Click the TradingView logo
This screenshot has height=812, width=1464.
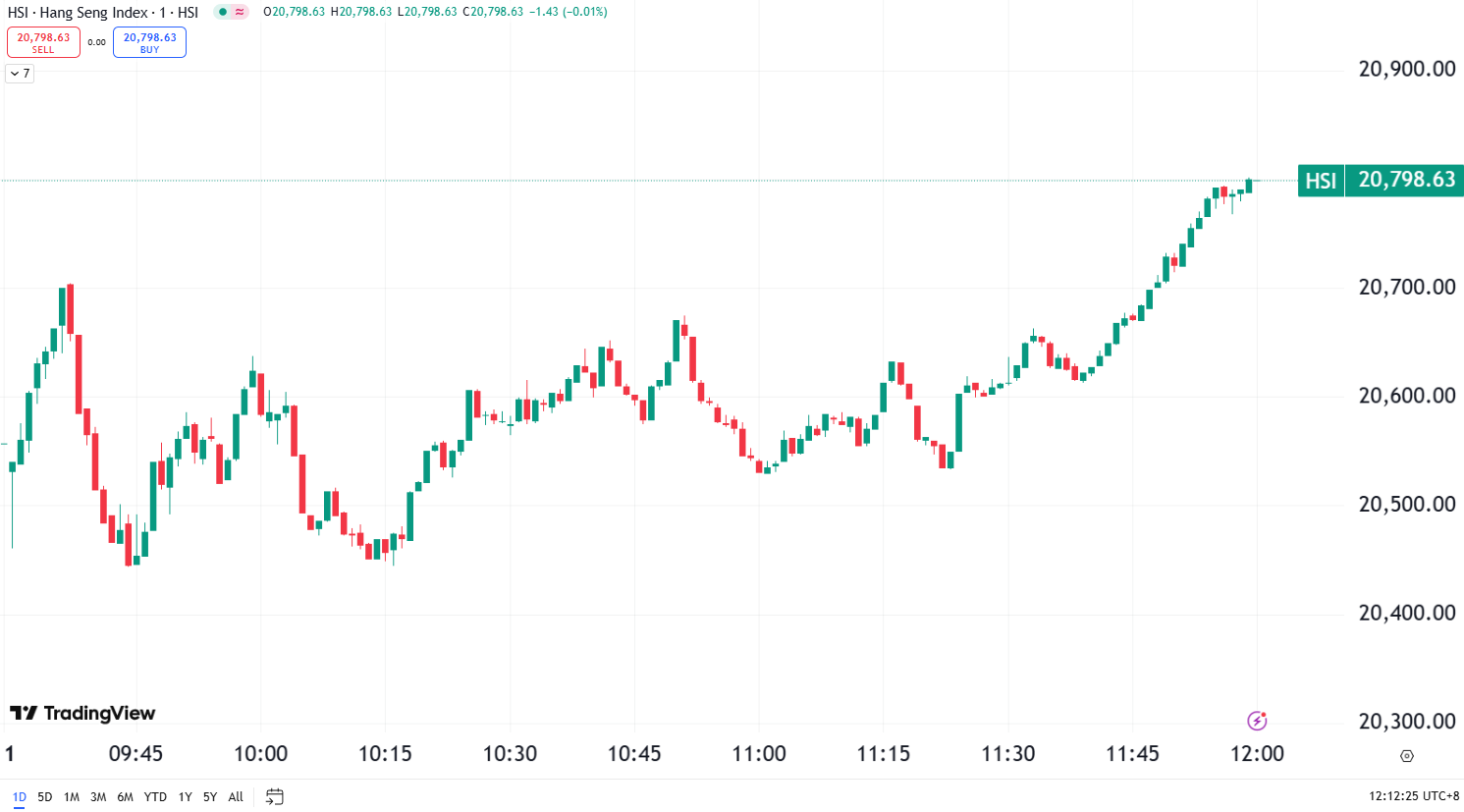tap(82, 713)
